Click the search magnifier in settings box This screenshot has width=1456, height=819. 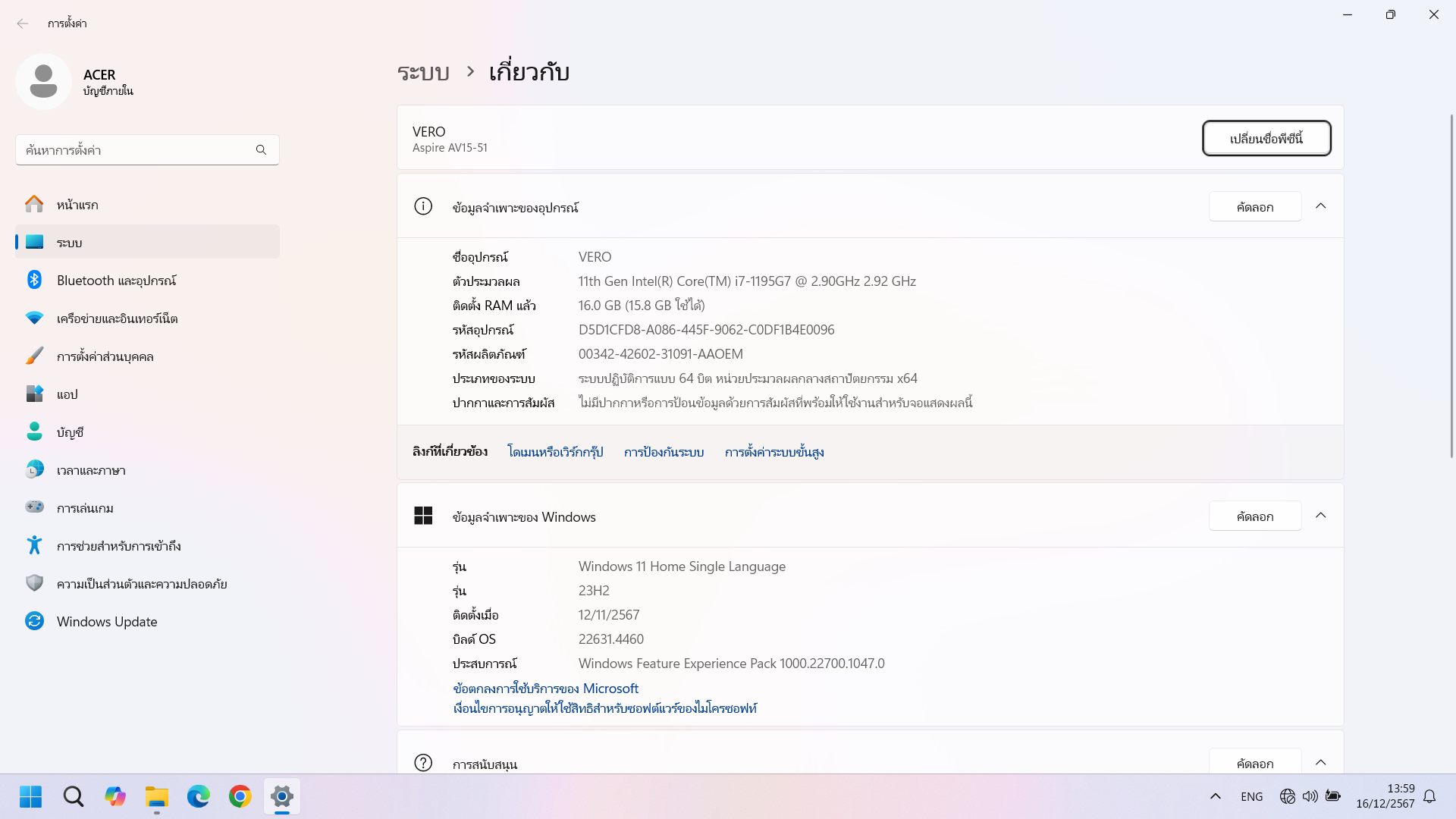(x=261, y=150)
